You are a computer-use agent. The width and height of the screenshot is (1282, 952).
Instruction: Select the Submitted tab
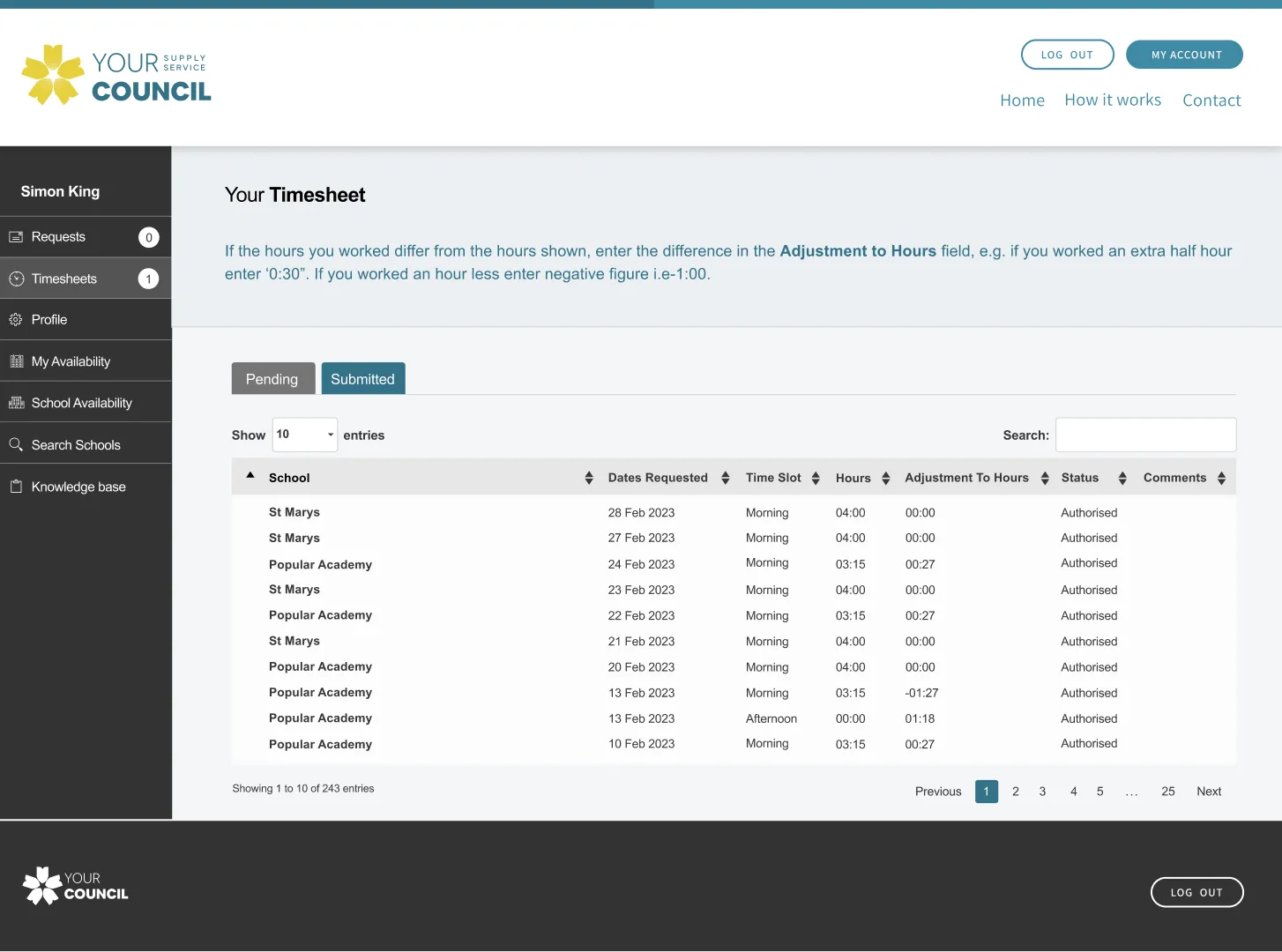[x=362, y=379]
